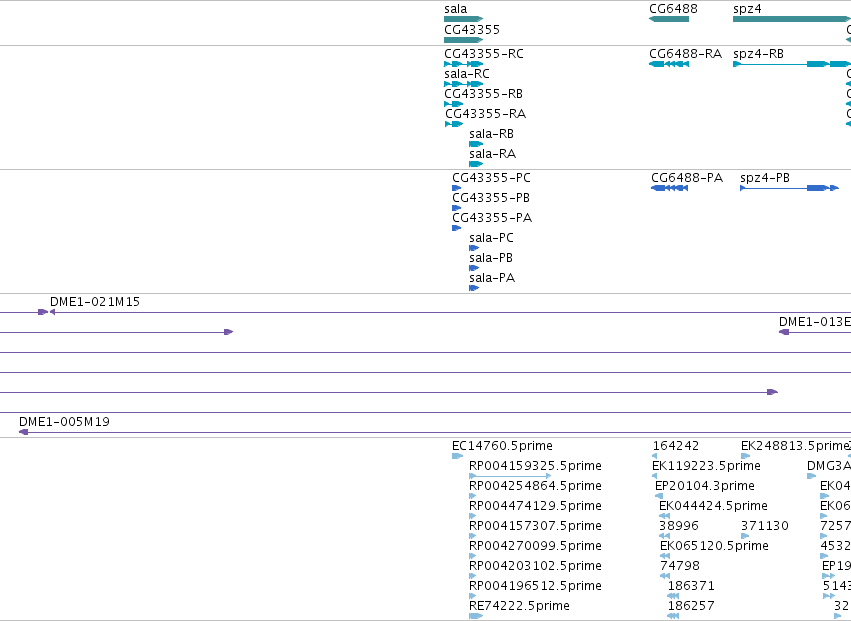Click feature label 186371

(691, 586)
